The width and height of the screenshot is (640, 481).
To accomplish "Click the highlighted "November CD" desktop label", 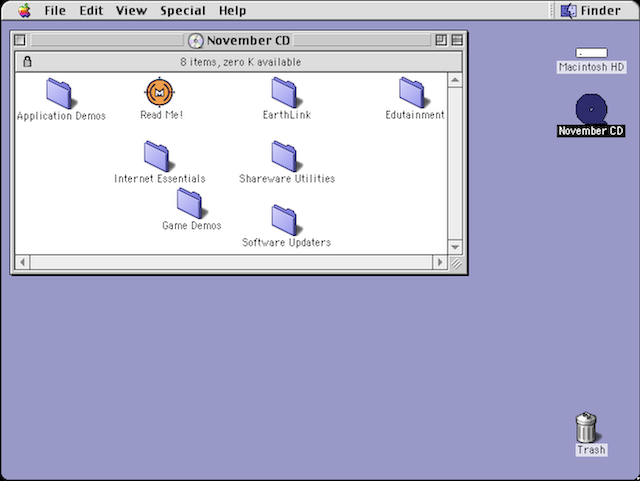I will (591, 131).
